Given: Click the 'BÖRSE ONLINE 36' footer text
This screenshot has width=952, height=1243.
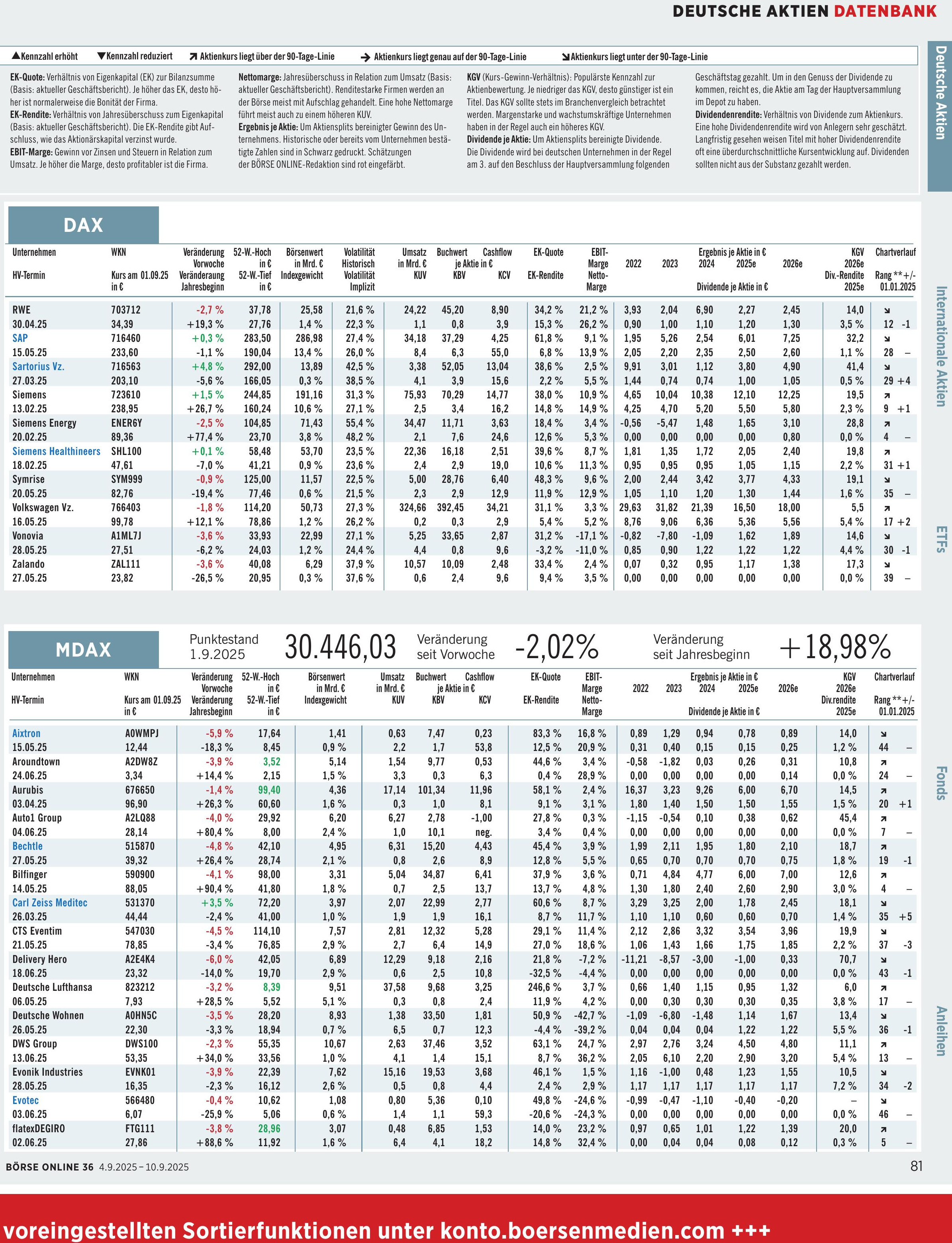Looking at the screenshot, I should point(49,1167).
